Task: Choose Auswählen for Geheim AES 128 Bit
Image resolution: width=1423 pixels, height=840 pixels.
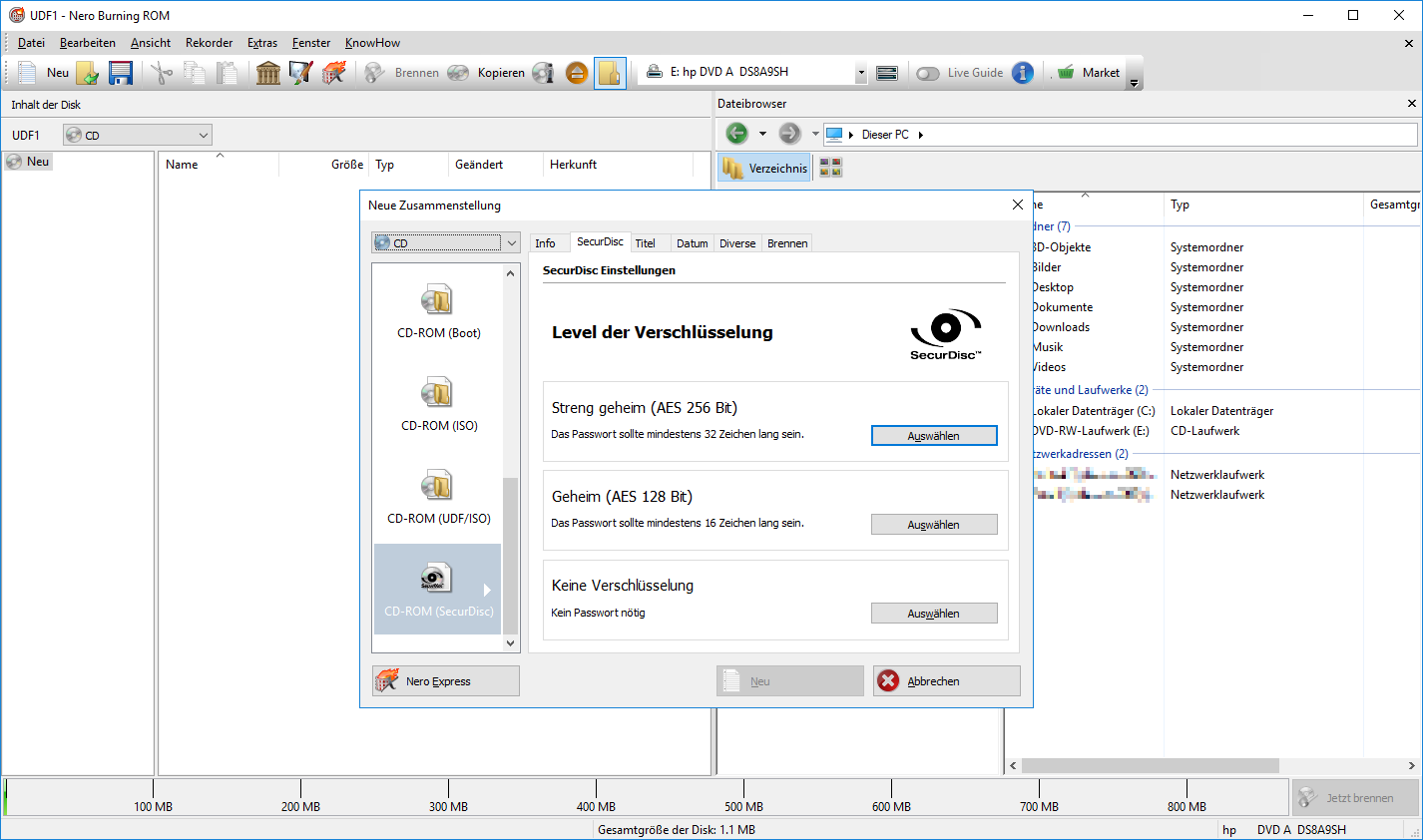Action: point(933,525)
